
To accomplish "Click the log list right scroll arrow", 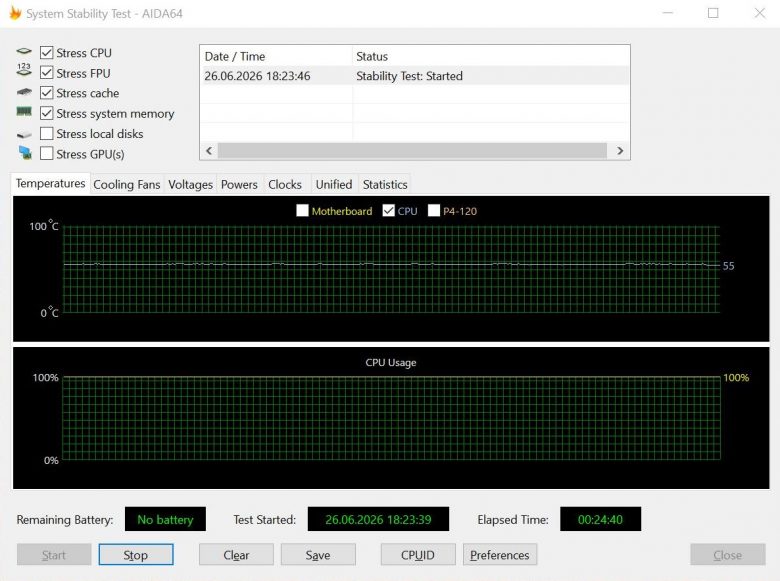I will (x=620, y=151).
